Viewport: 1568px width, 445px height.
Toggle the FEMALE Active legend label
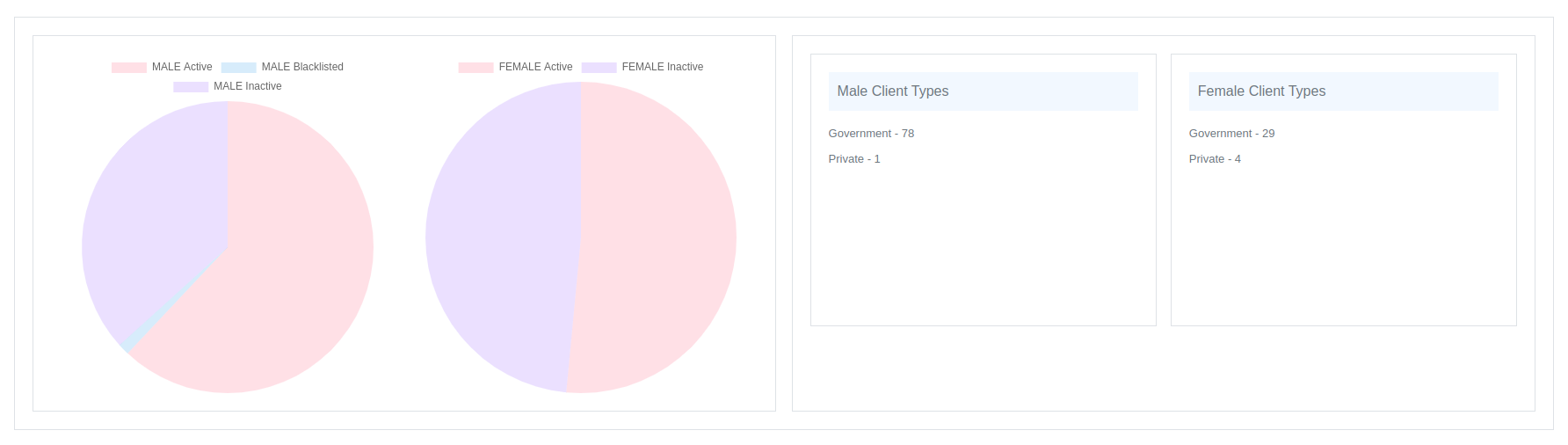click(535, 67)
